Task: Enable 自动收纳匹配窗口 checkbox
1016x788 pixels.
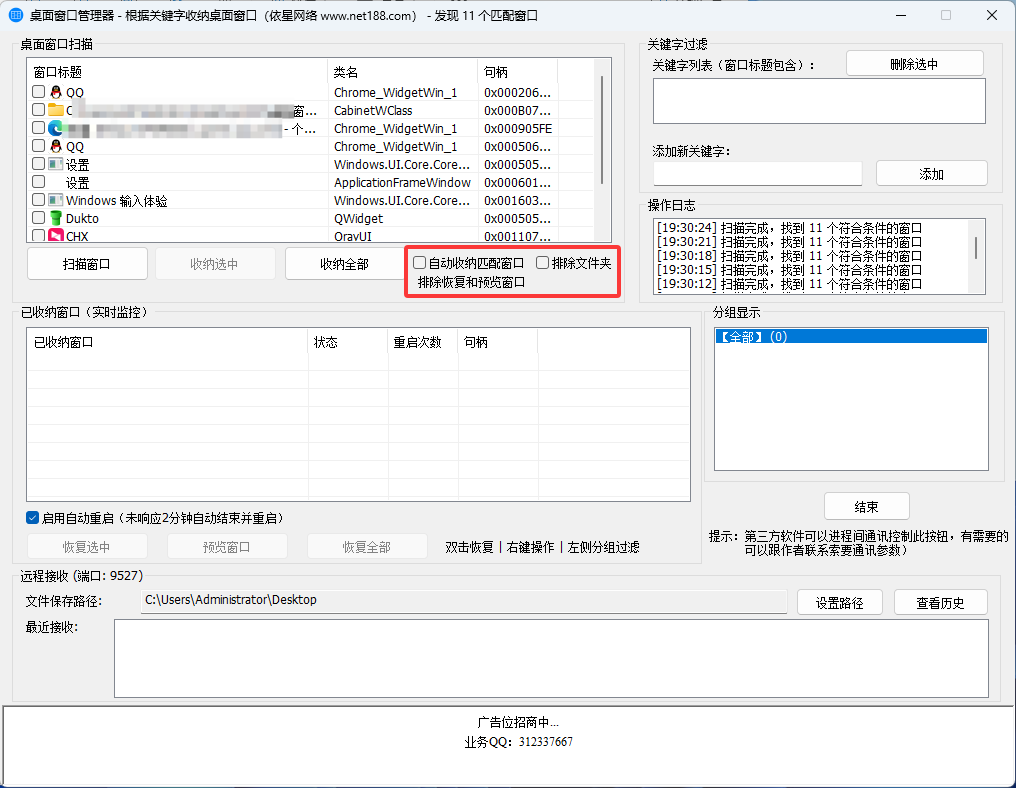Action: tap(419, 262)
